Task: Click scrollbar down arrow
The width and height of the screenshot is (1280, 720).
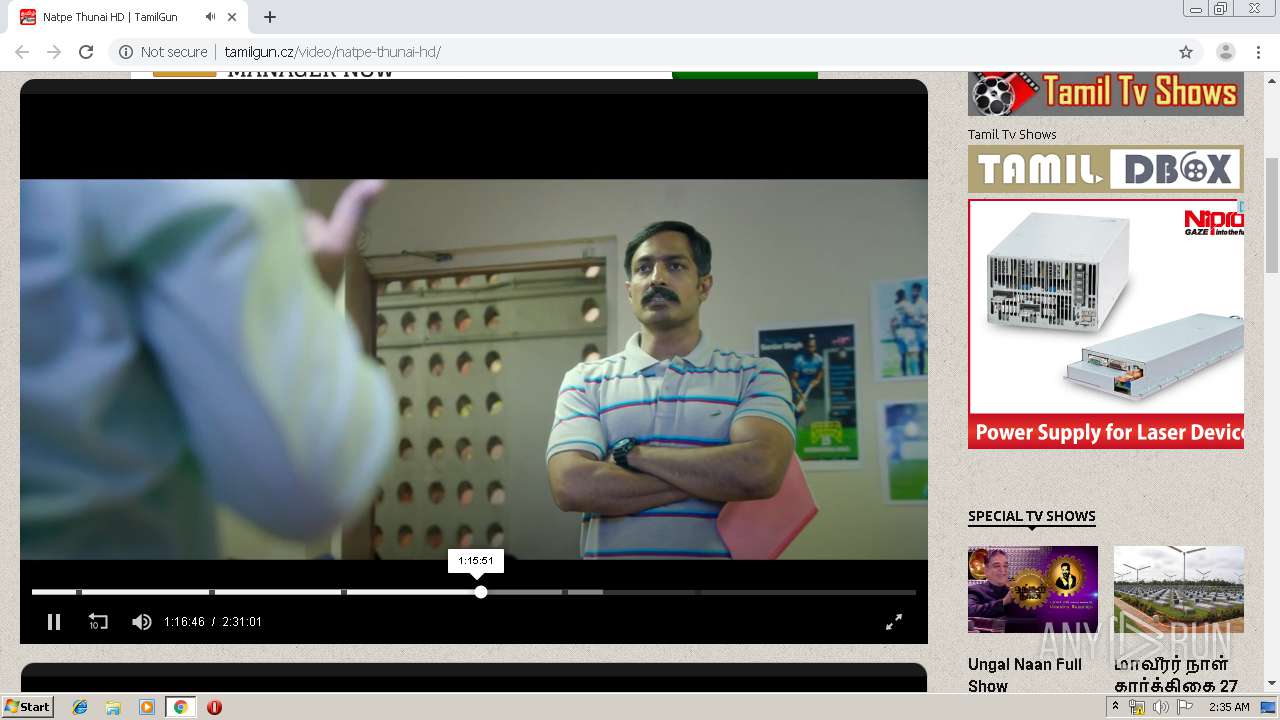Action: coord(1272,684)
